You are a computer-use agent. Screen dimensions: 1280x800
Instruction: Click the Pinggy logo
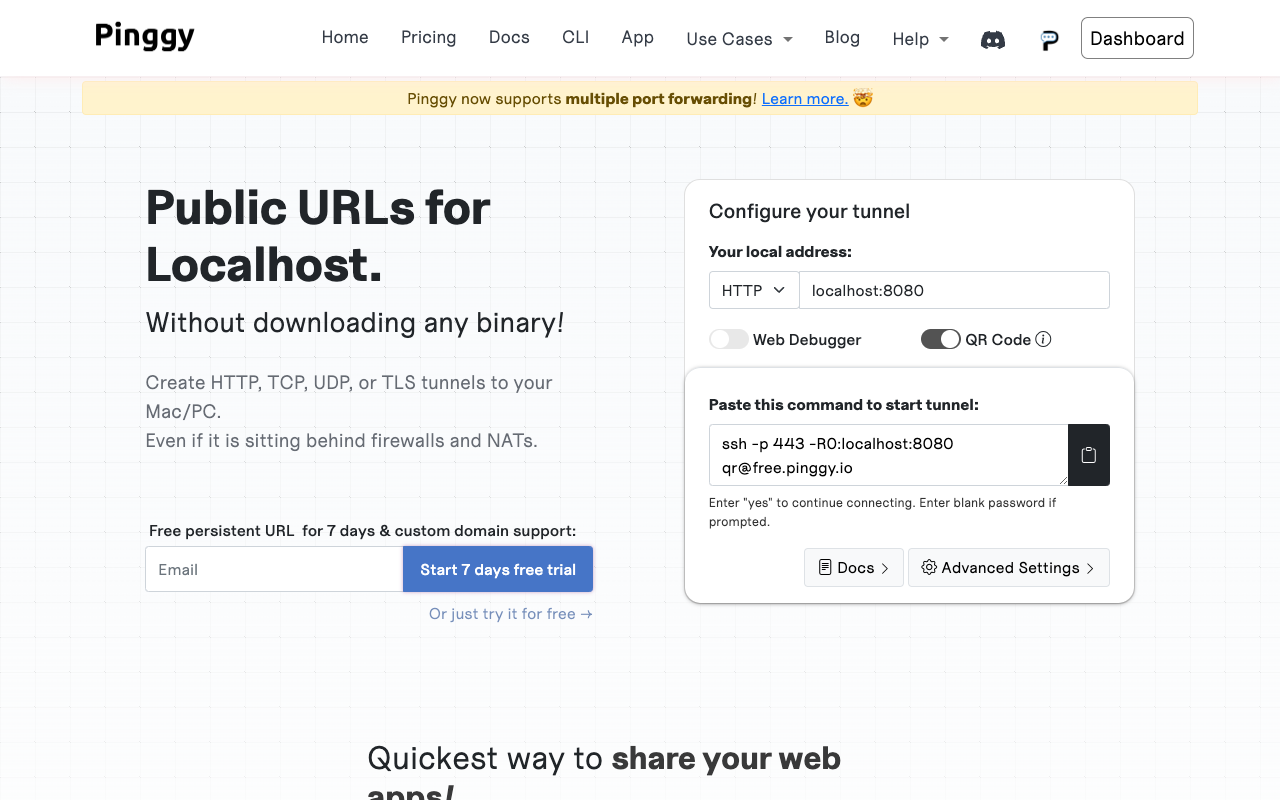coord(145,37)
